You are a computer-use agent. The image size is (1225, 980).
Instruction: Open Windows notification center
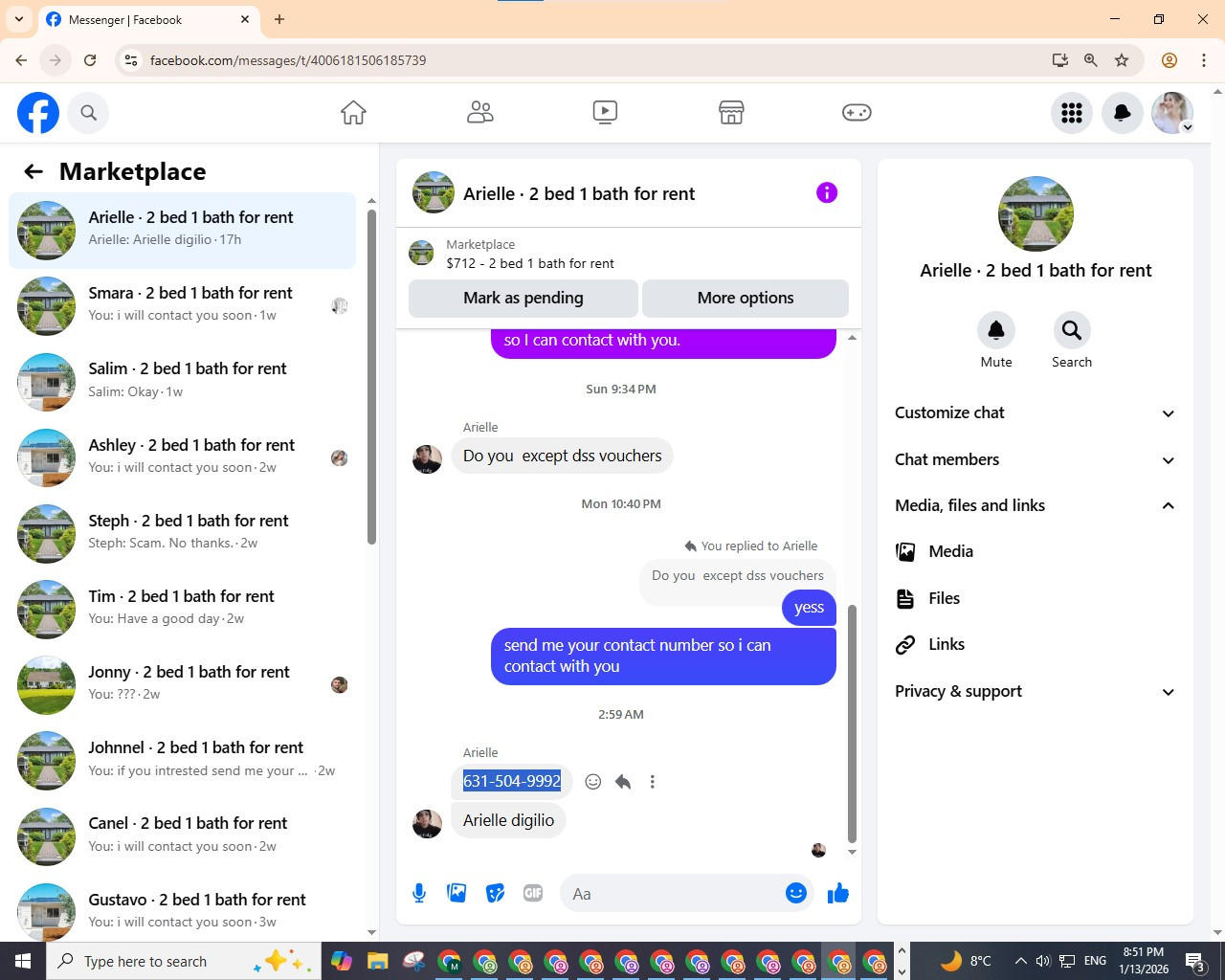(1195, 961)
